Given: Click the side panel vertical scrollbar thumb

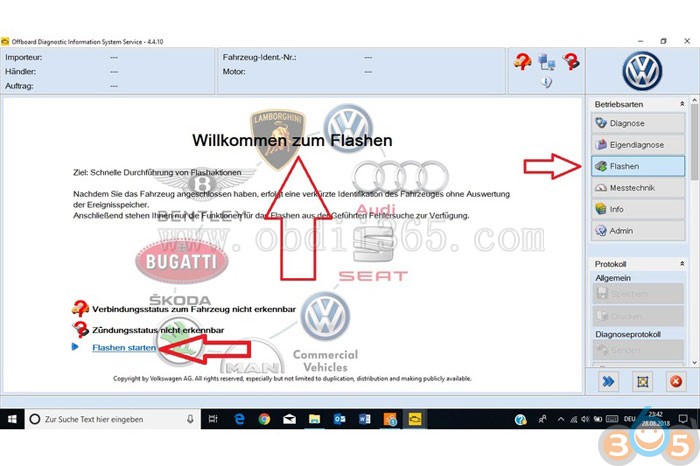Looking at the screenshot, I should point(694,142).
